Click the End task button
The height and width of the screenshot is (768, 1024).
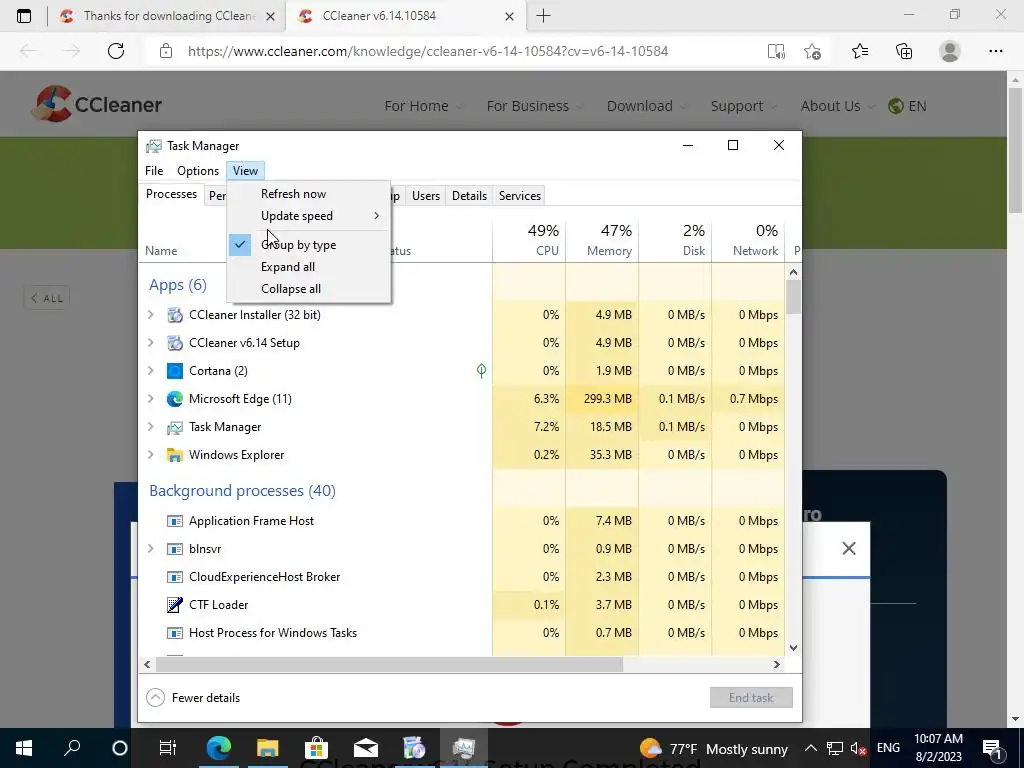coord(751,698)
